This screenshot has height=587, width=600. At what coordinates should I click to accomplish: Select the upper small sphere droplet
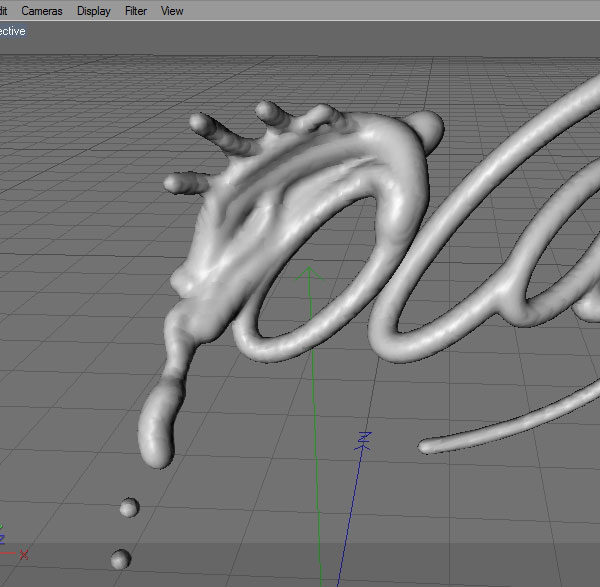[x=129, y=507]
